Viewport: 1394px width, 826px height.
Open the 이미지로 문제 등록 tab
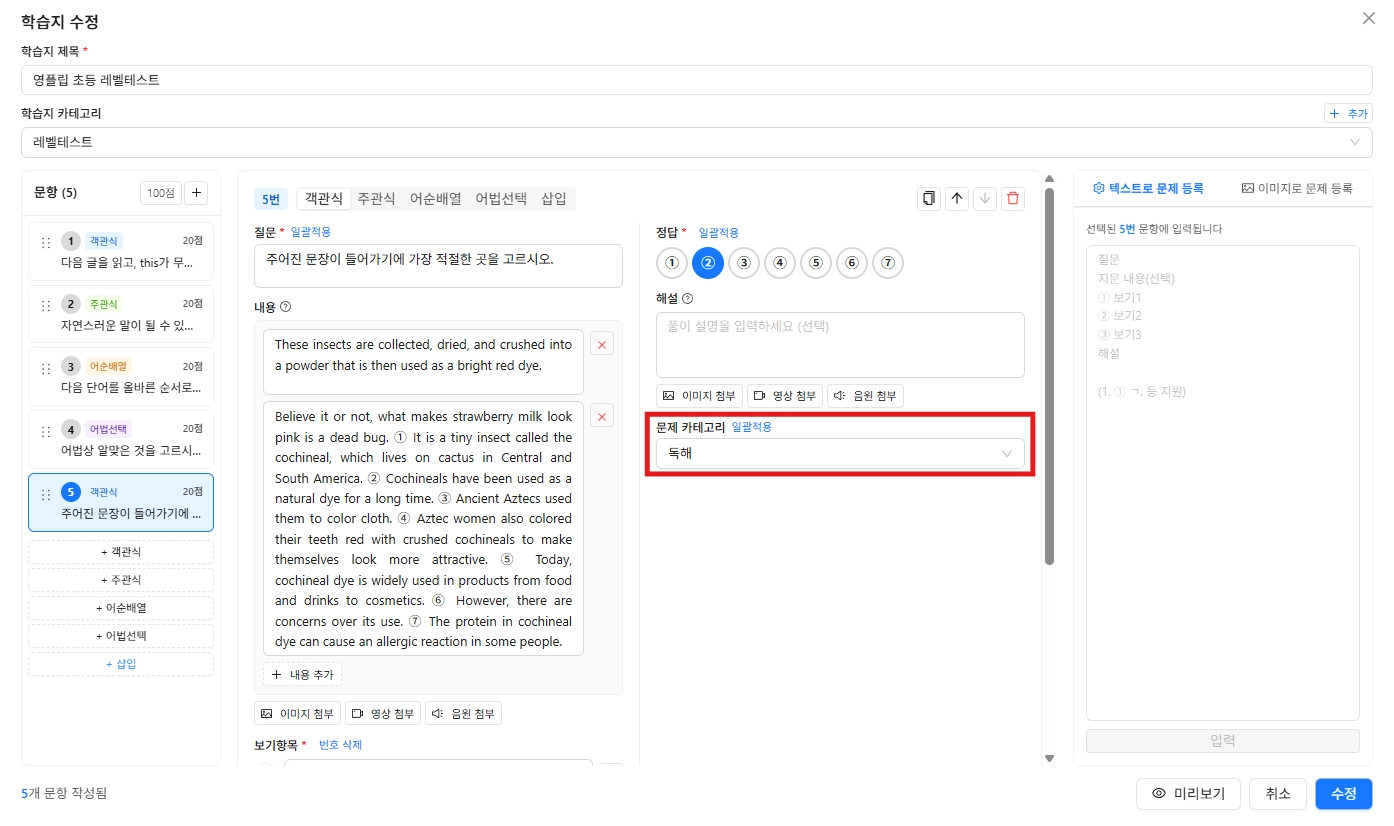coord(1297,188)
